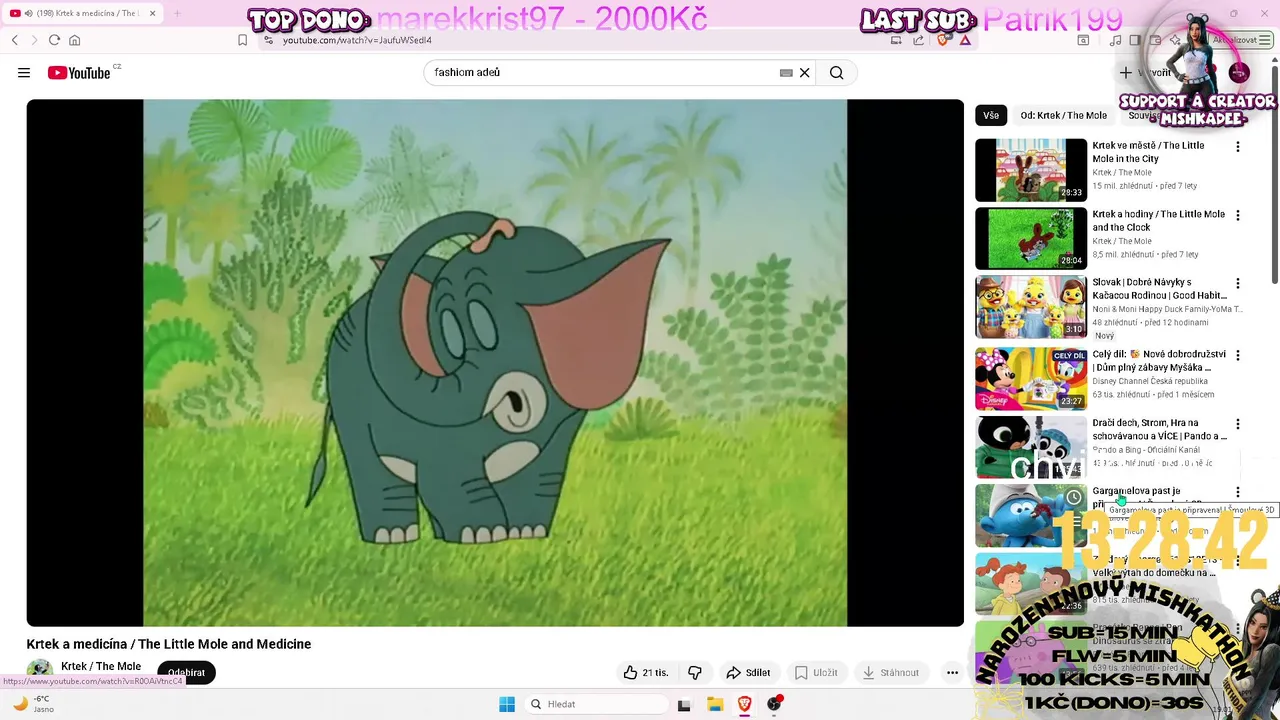Select the Vše filter chip
The height and width of the screenshot is (720, 1280).
pos(991,115)
